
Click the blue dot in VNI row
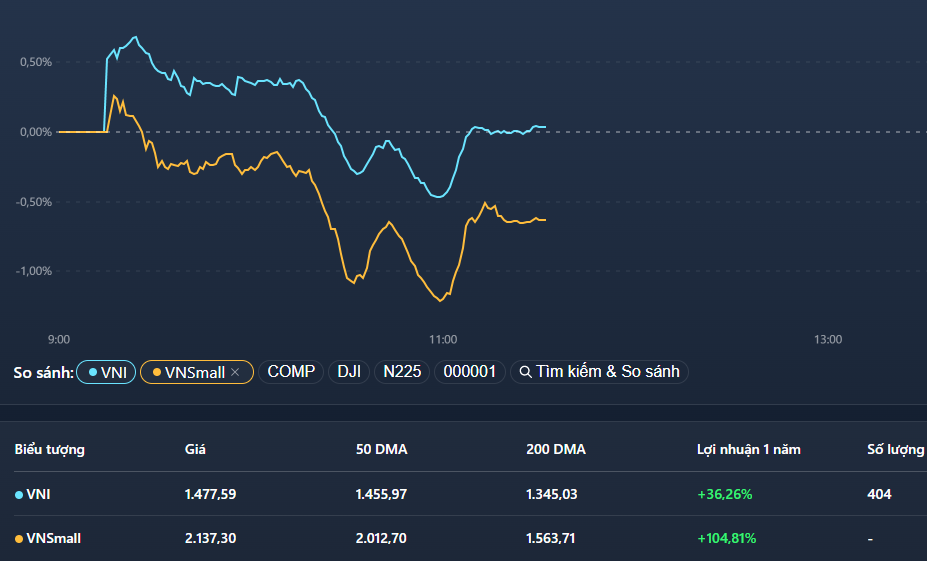coord(19,495)
